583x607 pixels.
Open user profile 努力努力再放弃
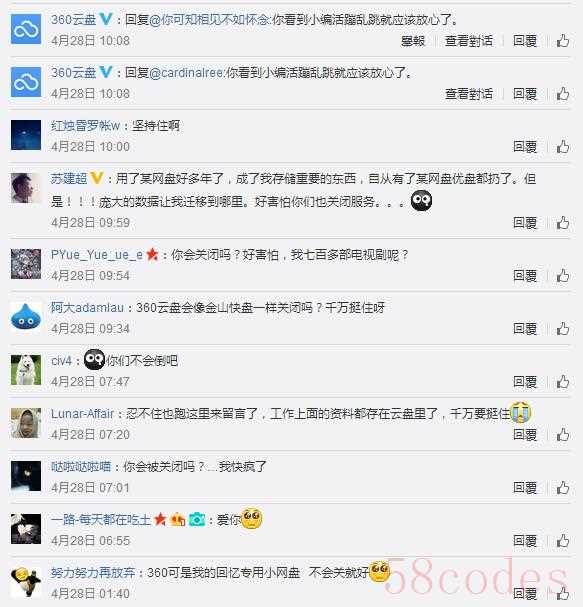coord(93,573)
